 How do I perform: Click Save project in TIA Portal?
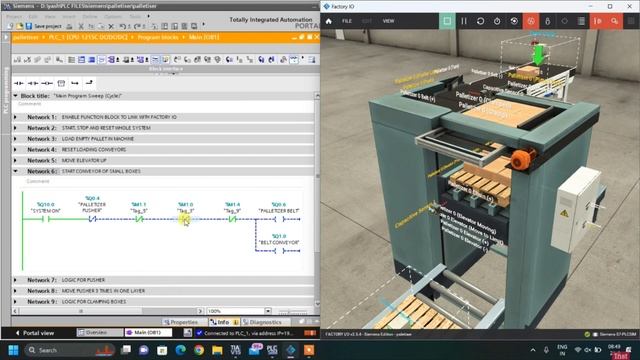click(43, 26)
